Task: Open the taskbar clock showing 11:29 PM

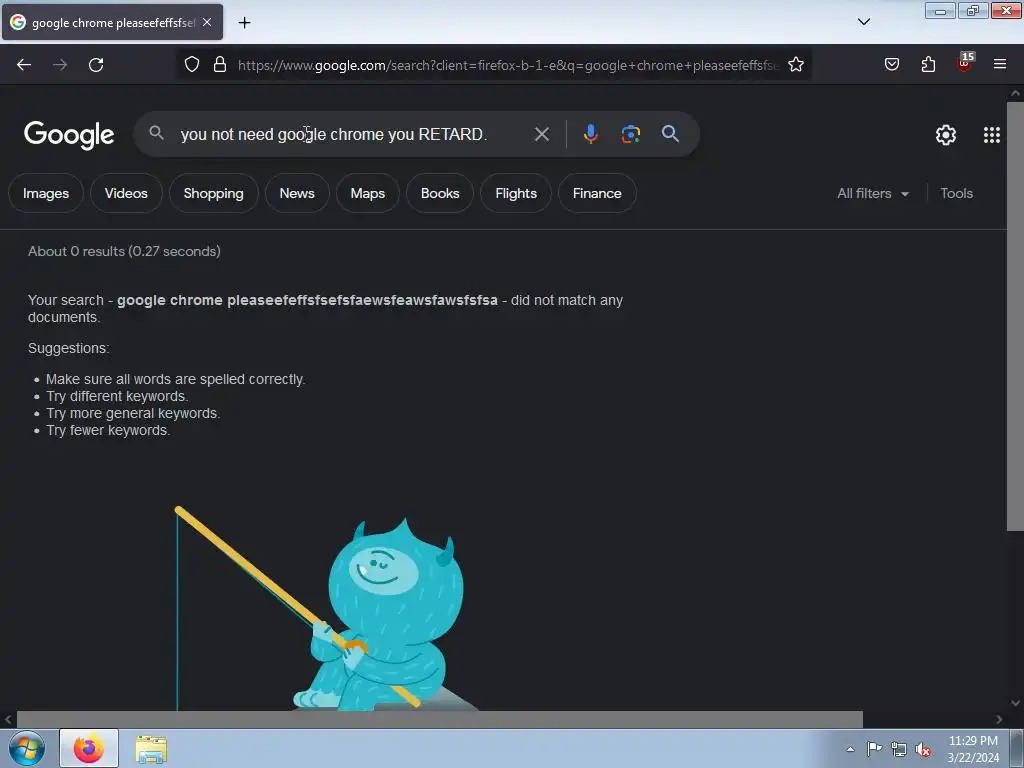Action: (x=973, y=748)
